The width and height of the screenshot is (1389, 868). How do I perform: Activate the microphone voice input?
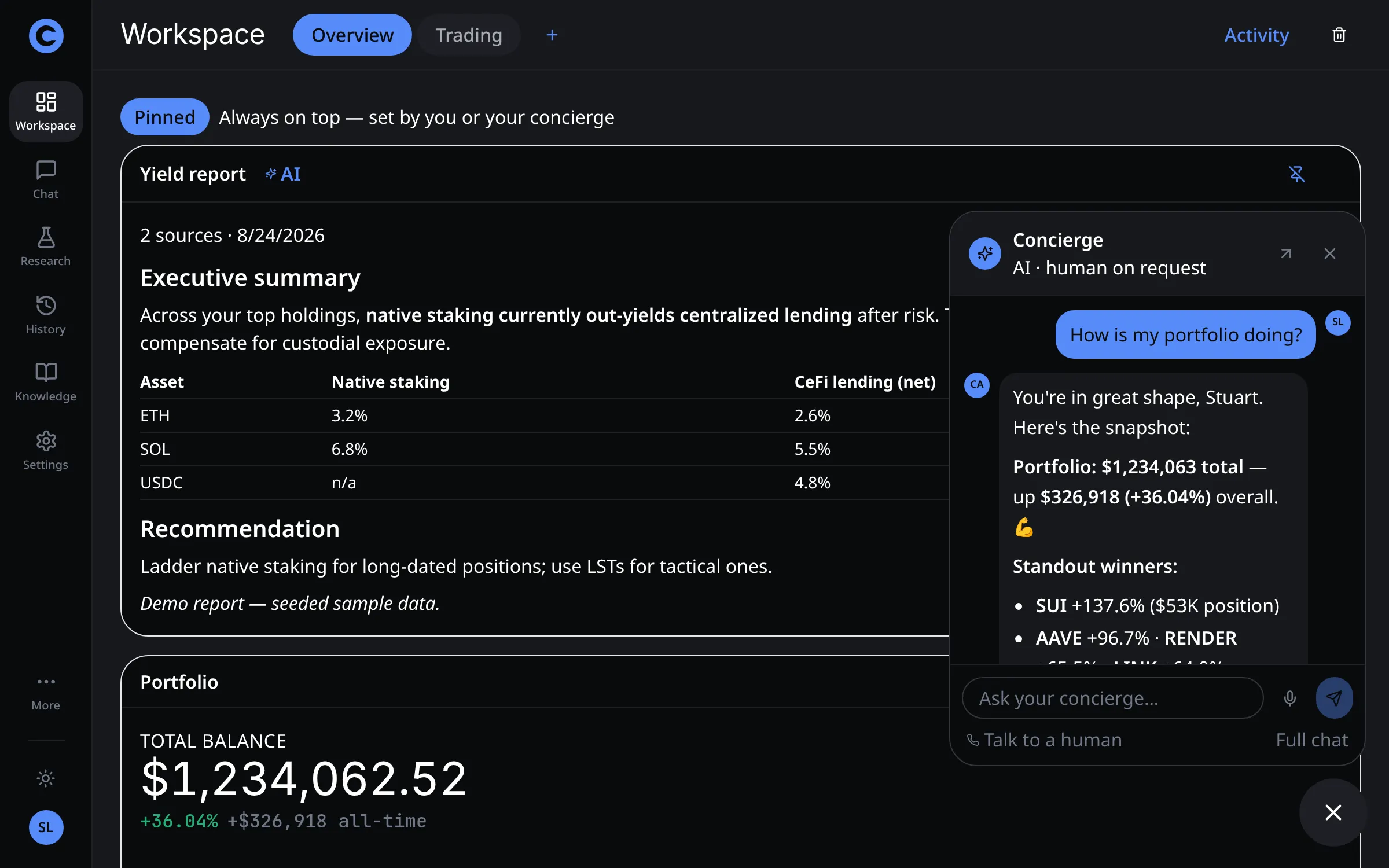point(1289,698)
